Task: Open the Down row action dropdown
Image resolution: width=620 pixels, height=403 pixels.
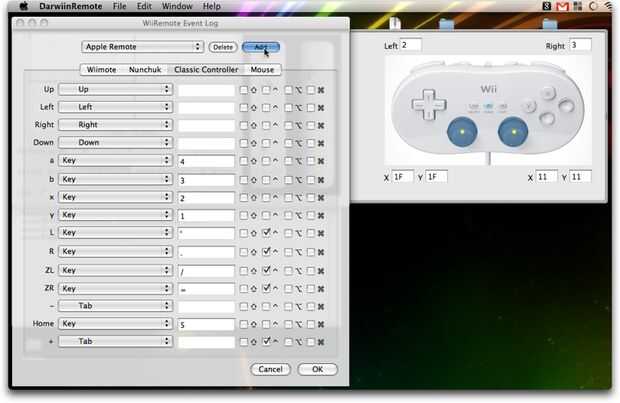Action: point(115,142)
